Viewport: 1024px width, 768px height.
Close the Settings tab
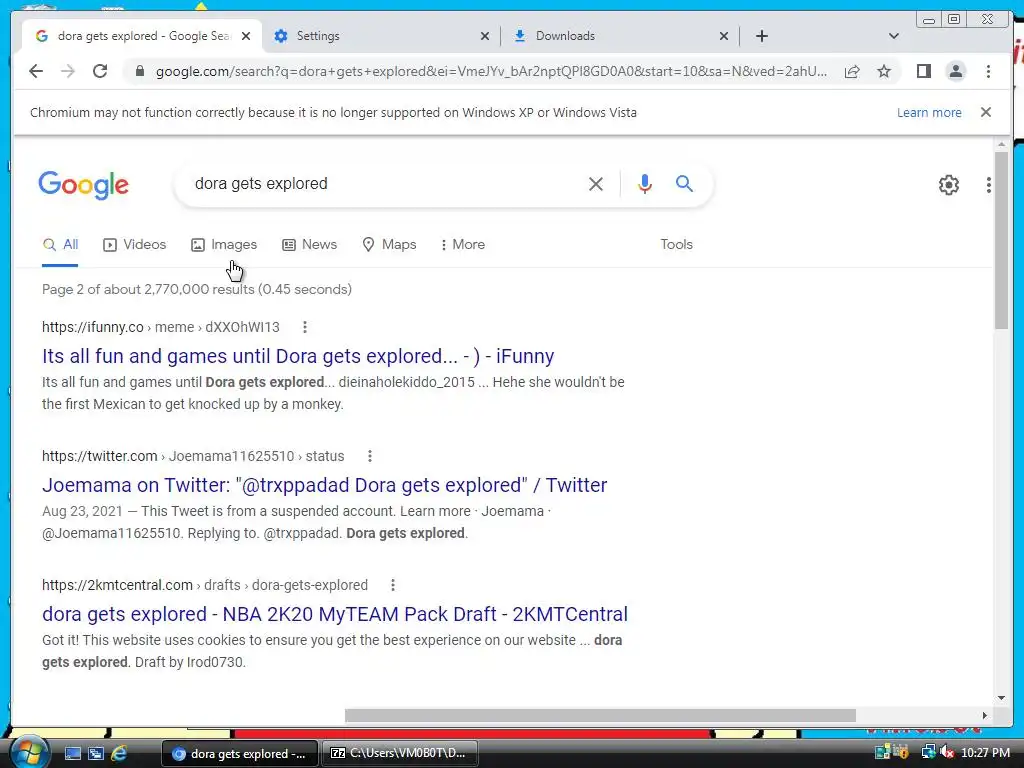coord(485,36)
